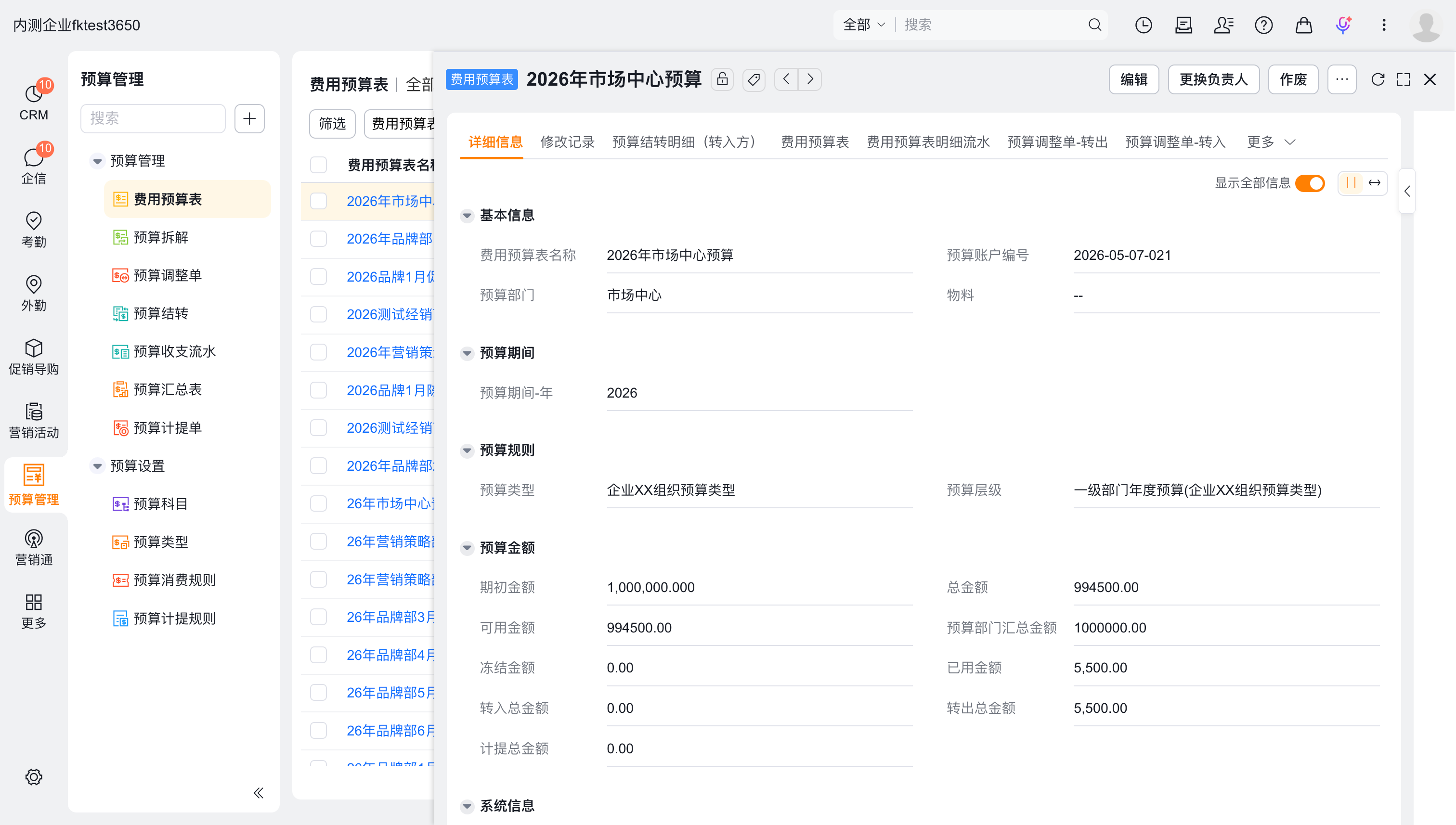Click the 筛选 filter button
The image size is (1456, 825).
pyautogui.click(x=332, y=124)
